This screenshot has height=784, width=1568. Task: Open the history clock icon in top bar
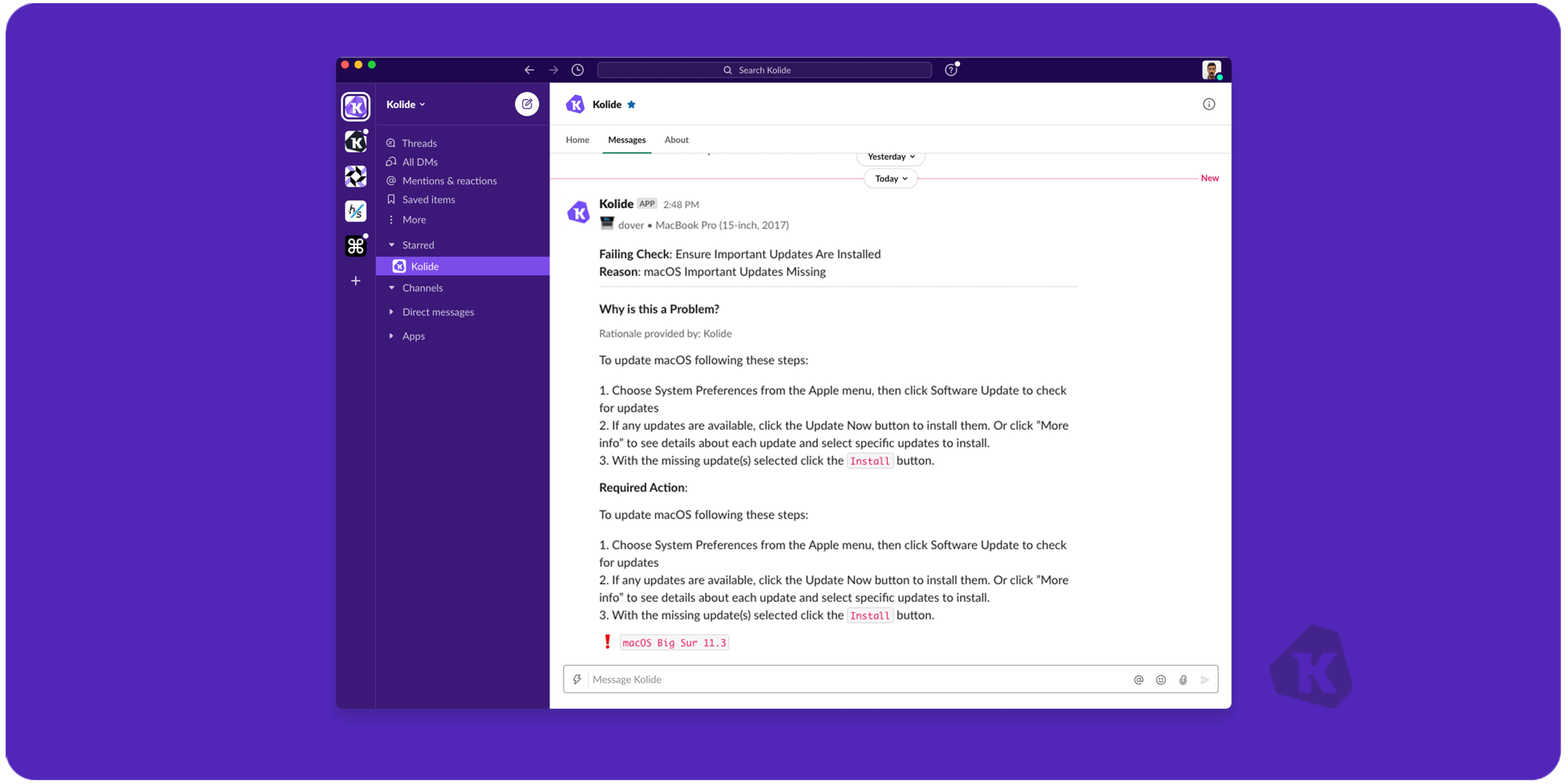pyautogui.click(x=577, y=69)
